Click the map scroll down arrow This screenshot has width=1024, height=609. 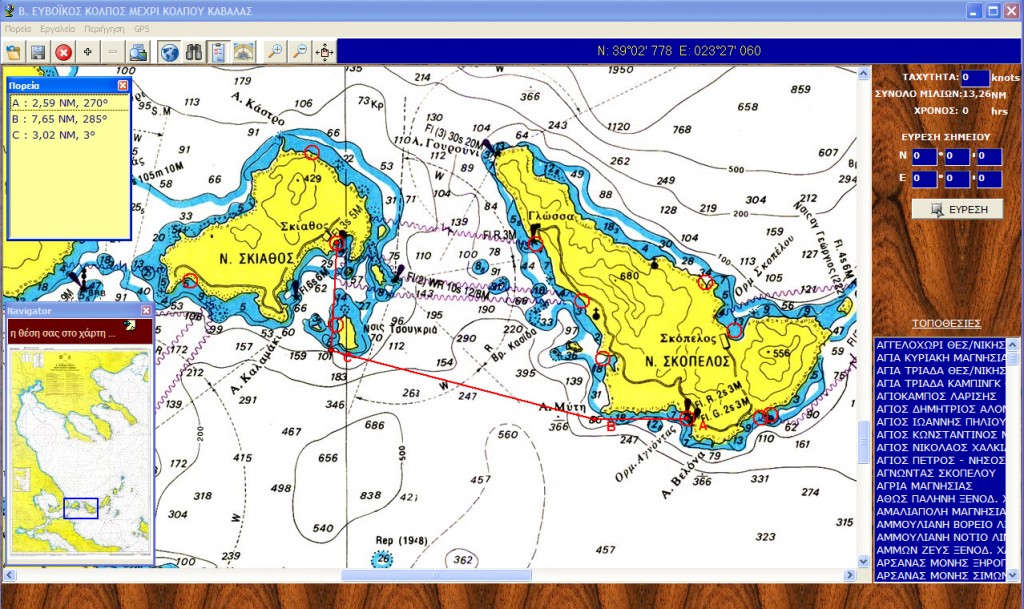(x=863, y=561)
